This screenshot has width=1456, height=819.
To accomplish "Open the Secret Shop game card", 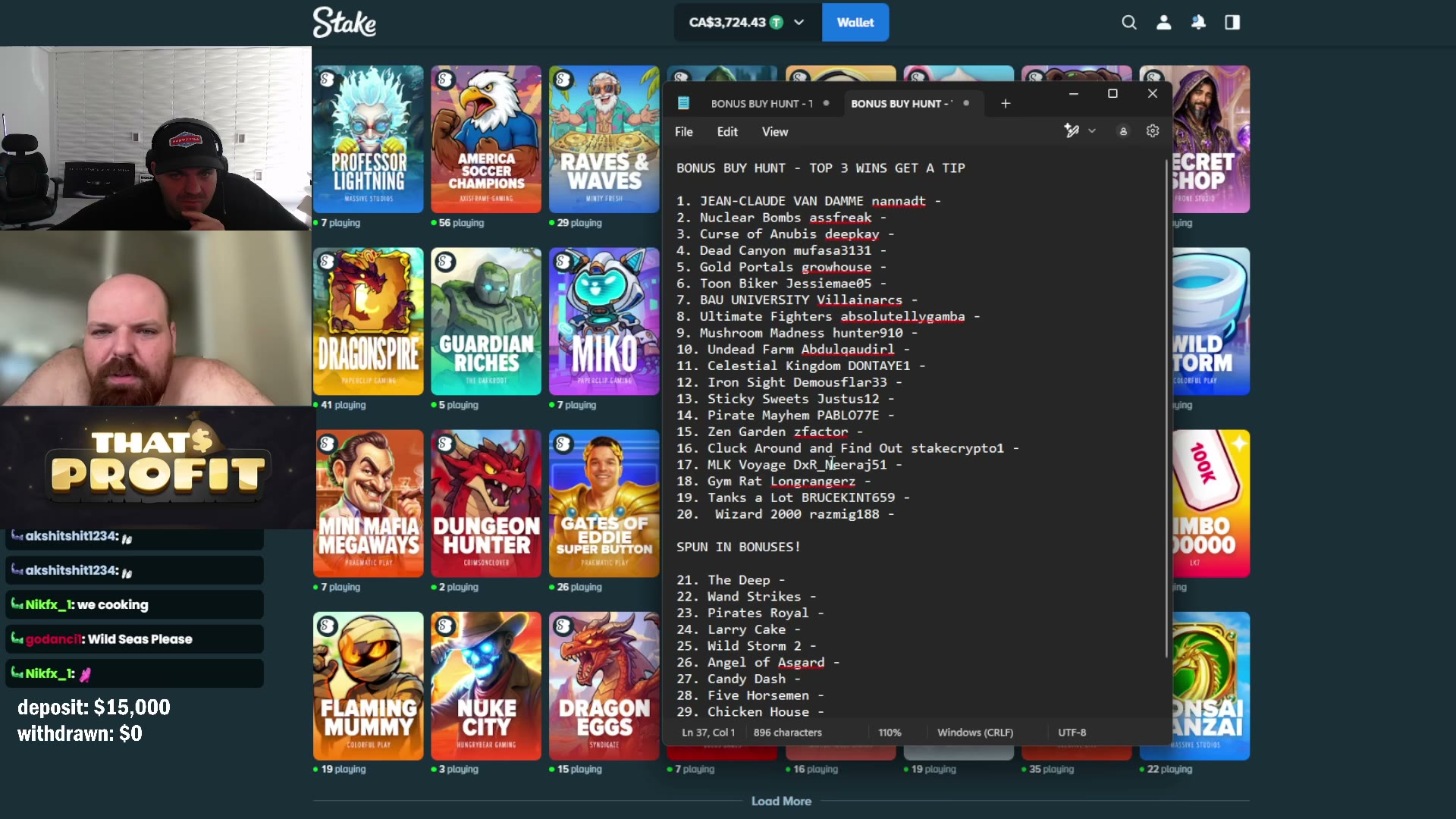I will (1212, 139).
